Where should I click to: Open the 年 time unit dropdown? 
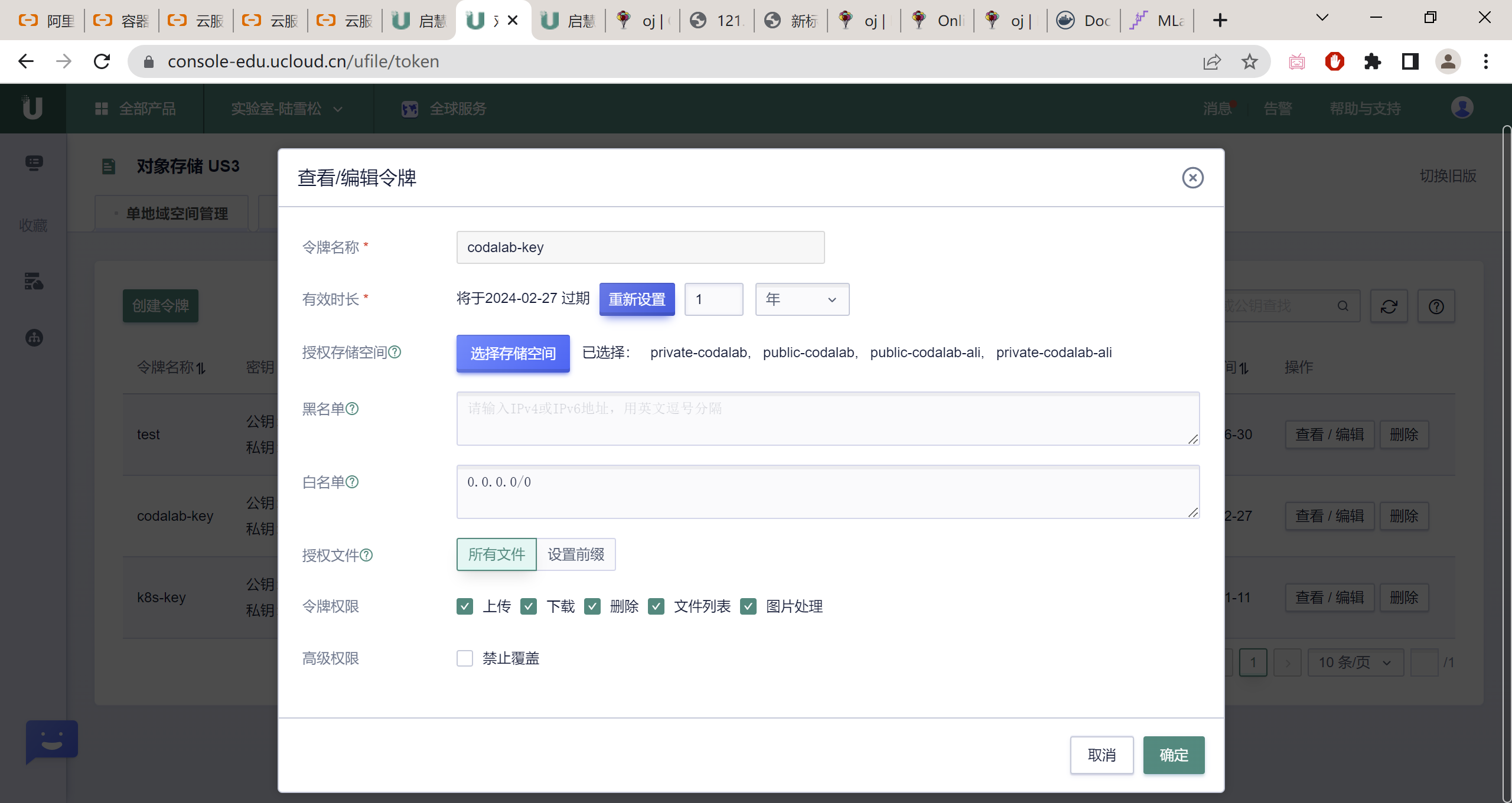click(802, 299)
